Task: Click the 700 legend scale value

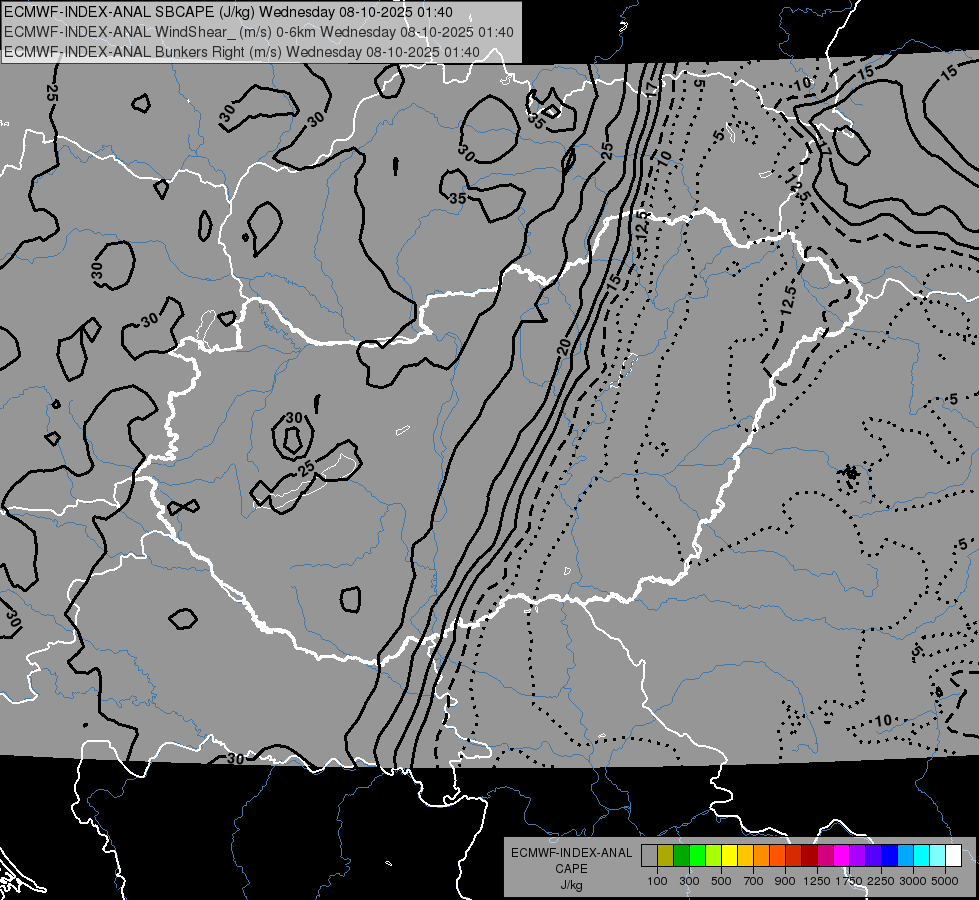Action: (754, 881)
